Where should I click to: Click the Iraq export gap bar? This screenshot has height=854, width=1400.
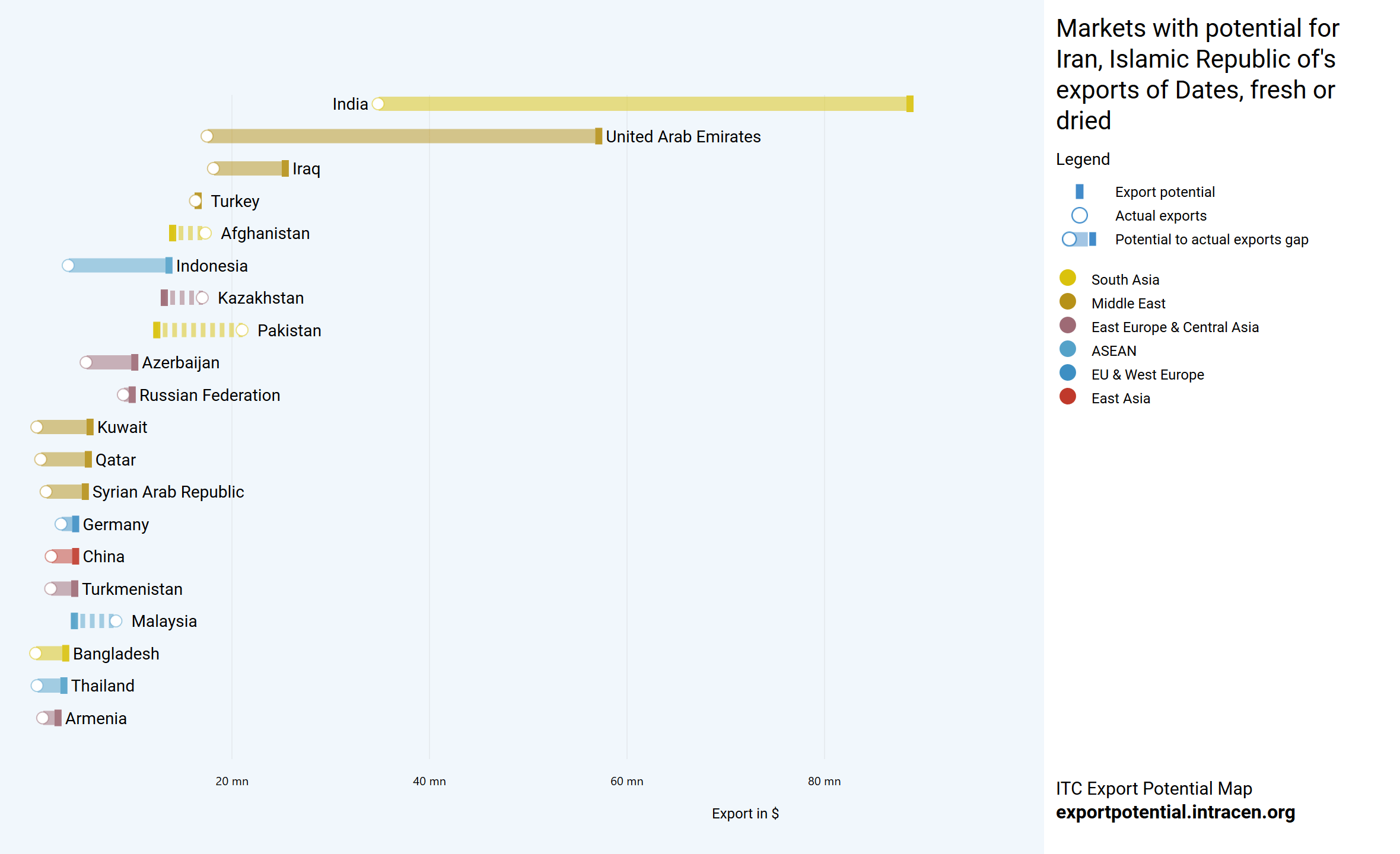click(249, 168)
